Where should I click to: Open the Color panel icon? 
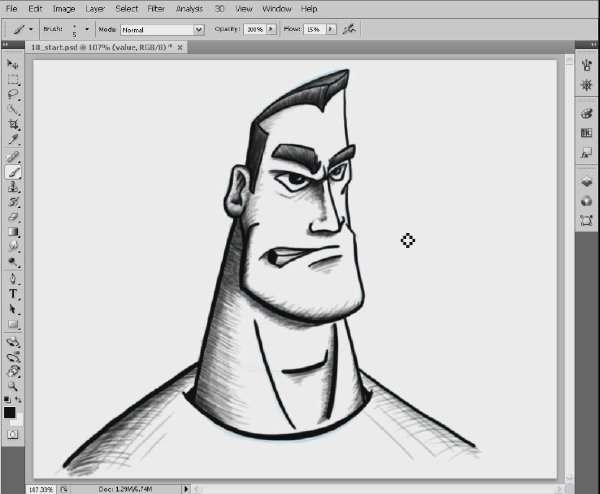pyautogui.click(x=586, y=114)
